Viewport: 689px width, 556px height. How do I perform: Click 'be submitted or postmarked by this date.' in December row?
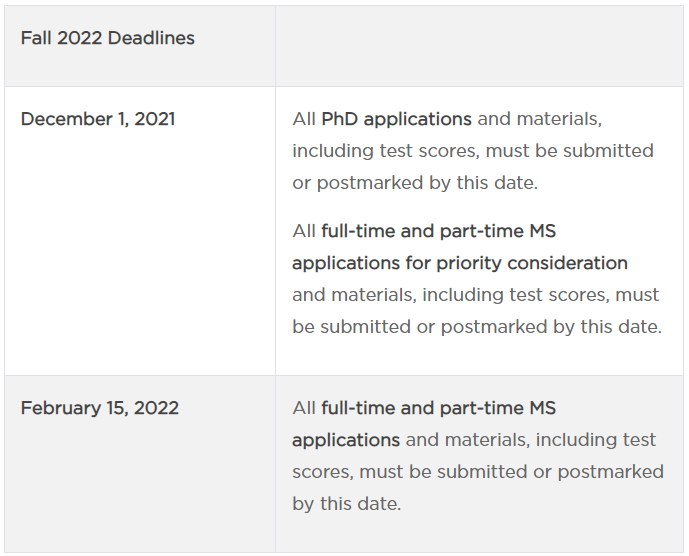pos(477,327)
